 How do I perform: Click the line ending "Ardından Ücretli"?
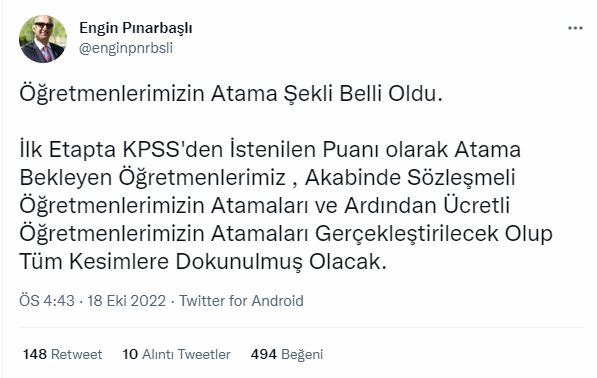265,206
